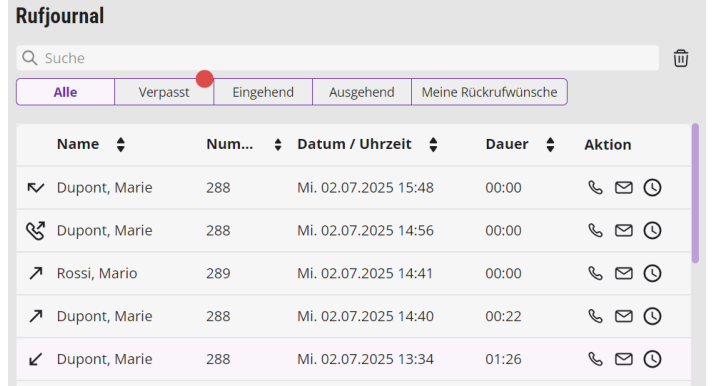
Task: Click phone icon in 14:40 Dupont row
Action: tap(595, 316)
